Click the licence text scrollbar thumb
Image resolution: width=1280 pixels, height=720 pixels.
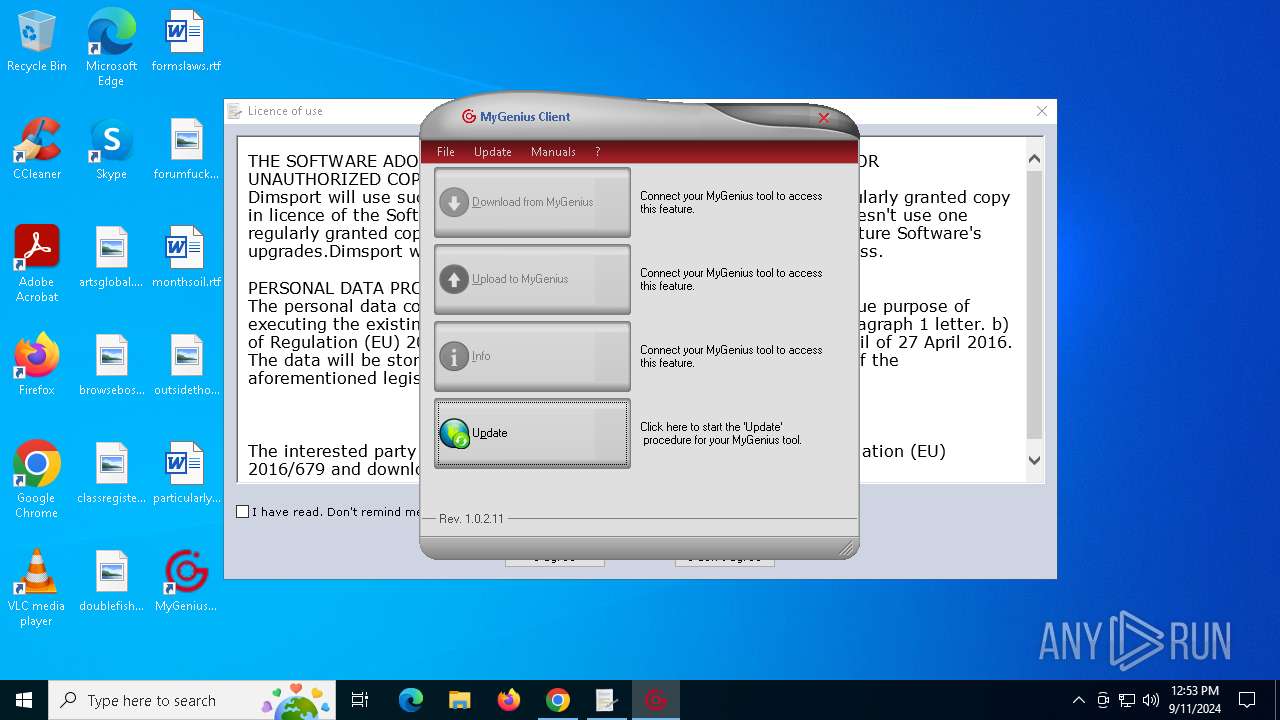[1034, 305]
